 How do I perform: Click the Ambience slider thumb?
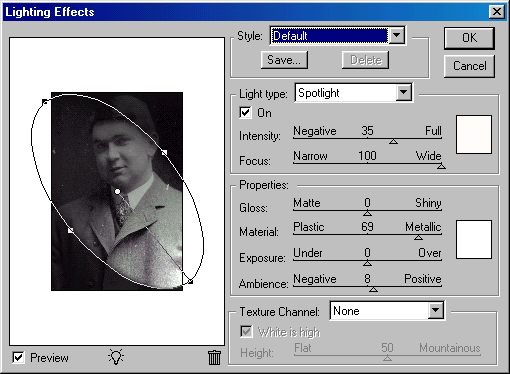[373, 289]
